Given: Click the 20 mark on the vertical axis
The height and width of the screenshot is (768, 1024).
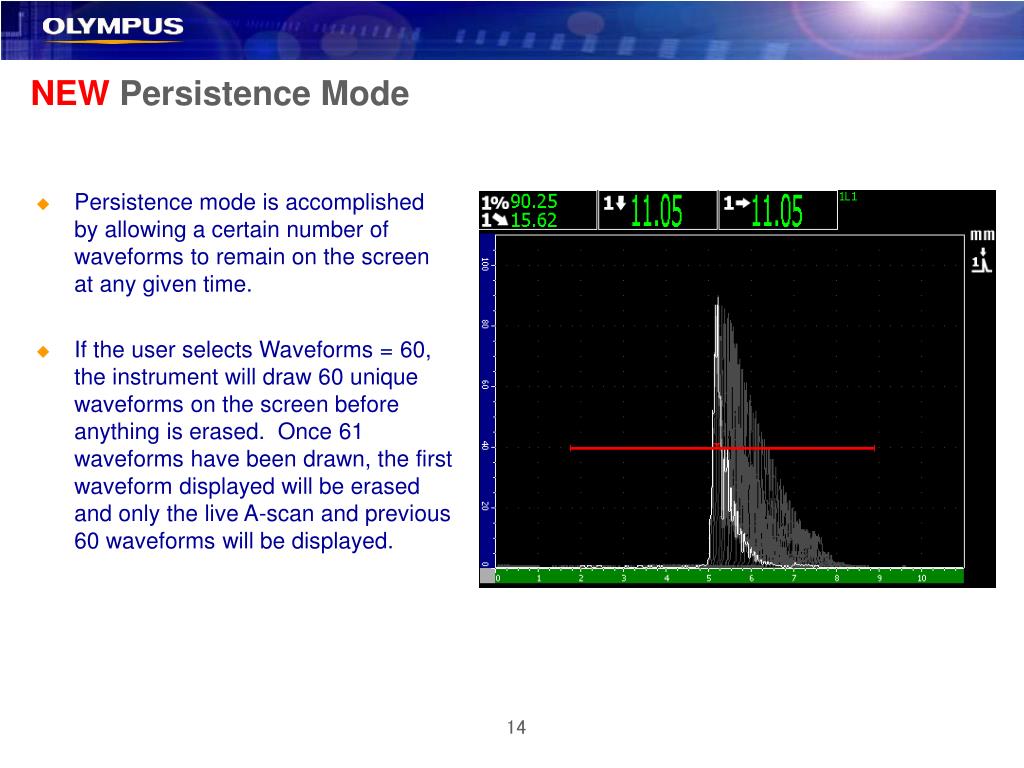Looking at the screenshot, I should click(485, 506).
